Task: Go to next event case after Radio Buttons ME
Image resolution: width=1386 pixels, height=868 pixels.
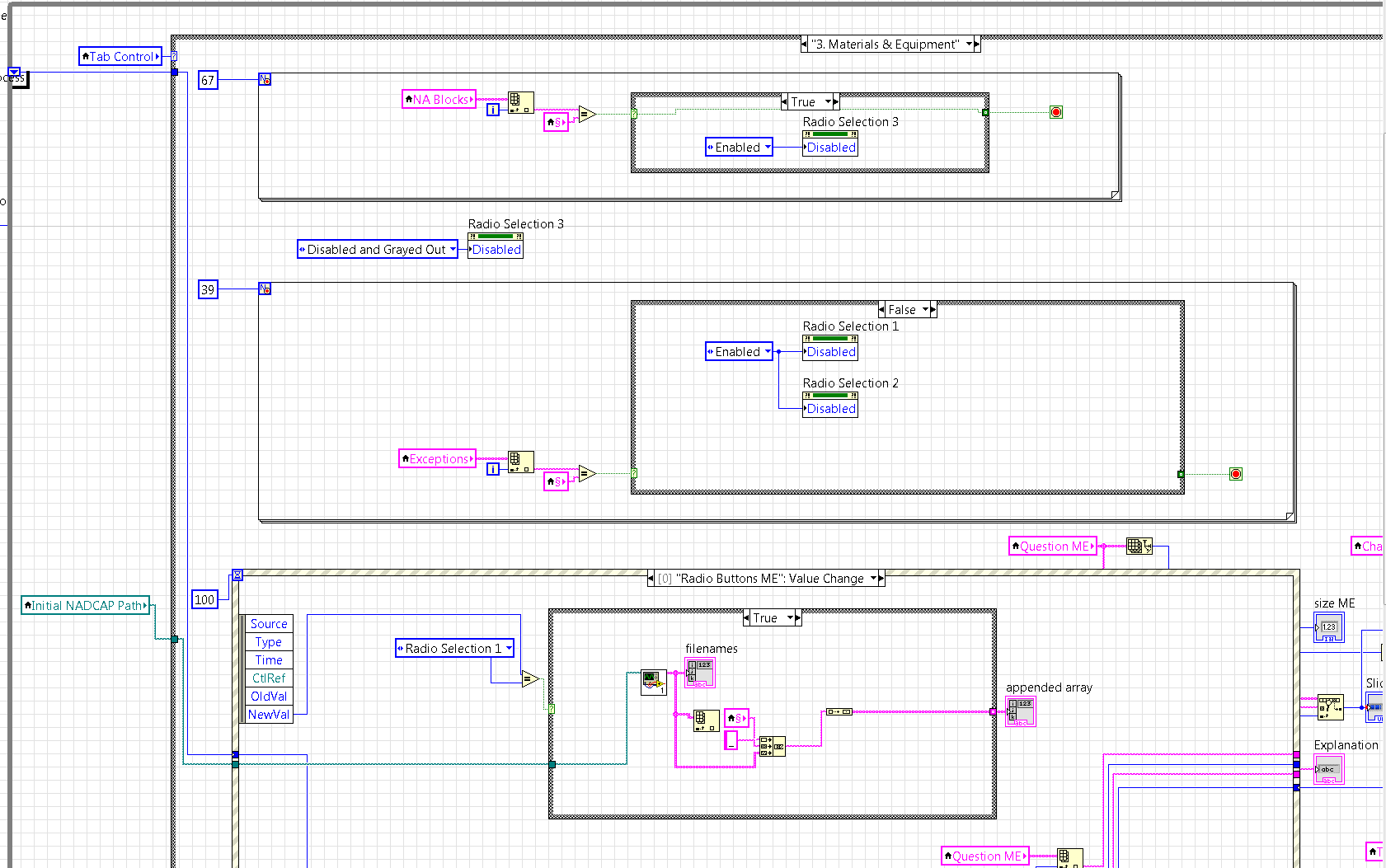Action: click(x=881, y=579)
